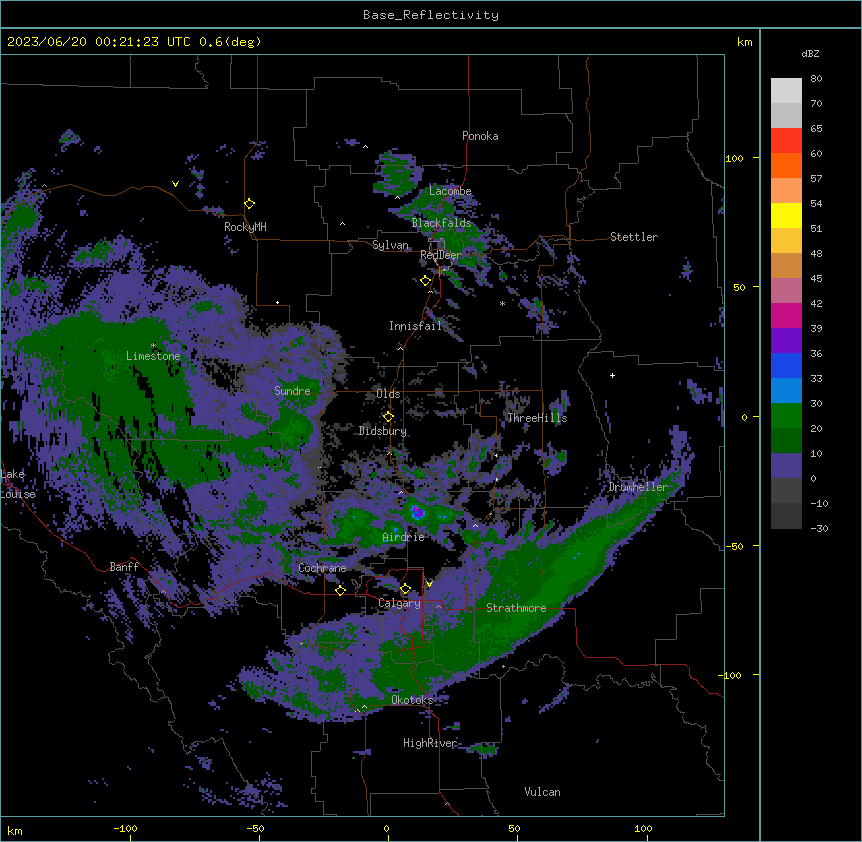
Task: Select the yellow diamond marker below RedDeer
Action: pos(425,281)
